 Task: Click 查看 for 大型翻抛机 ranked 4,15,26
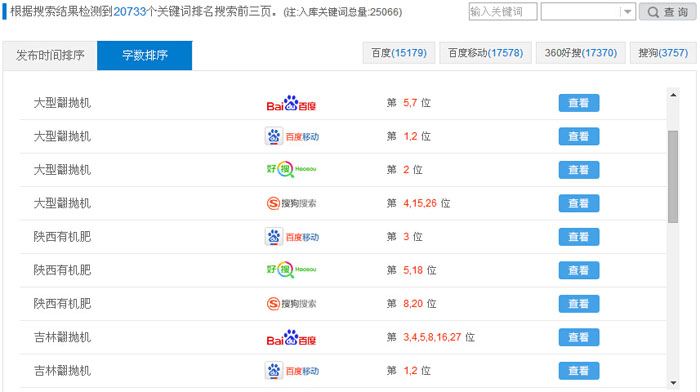579,204
